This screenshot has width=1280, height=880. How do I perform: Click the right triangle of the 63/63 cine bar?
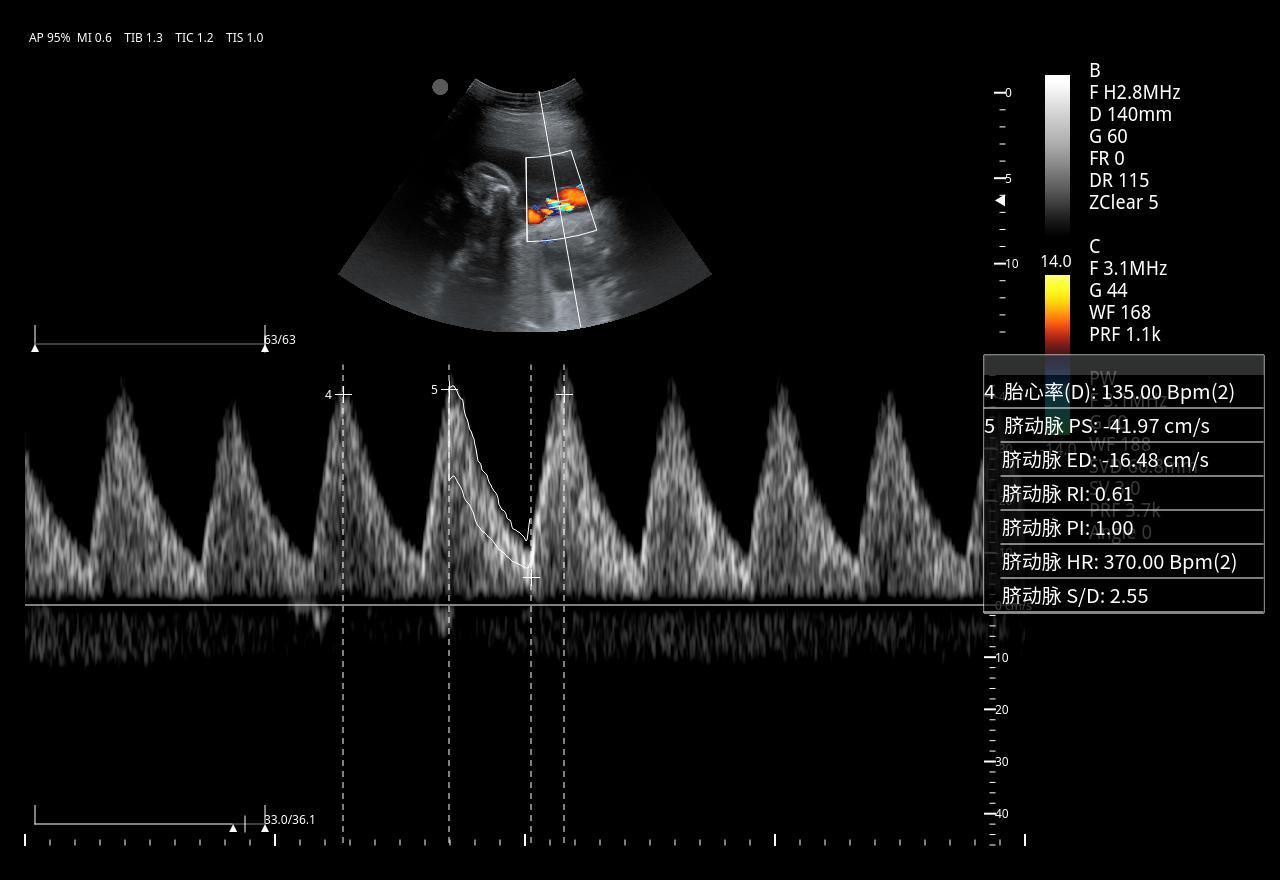[x=265, y=348]
